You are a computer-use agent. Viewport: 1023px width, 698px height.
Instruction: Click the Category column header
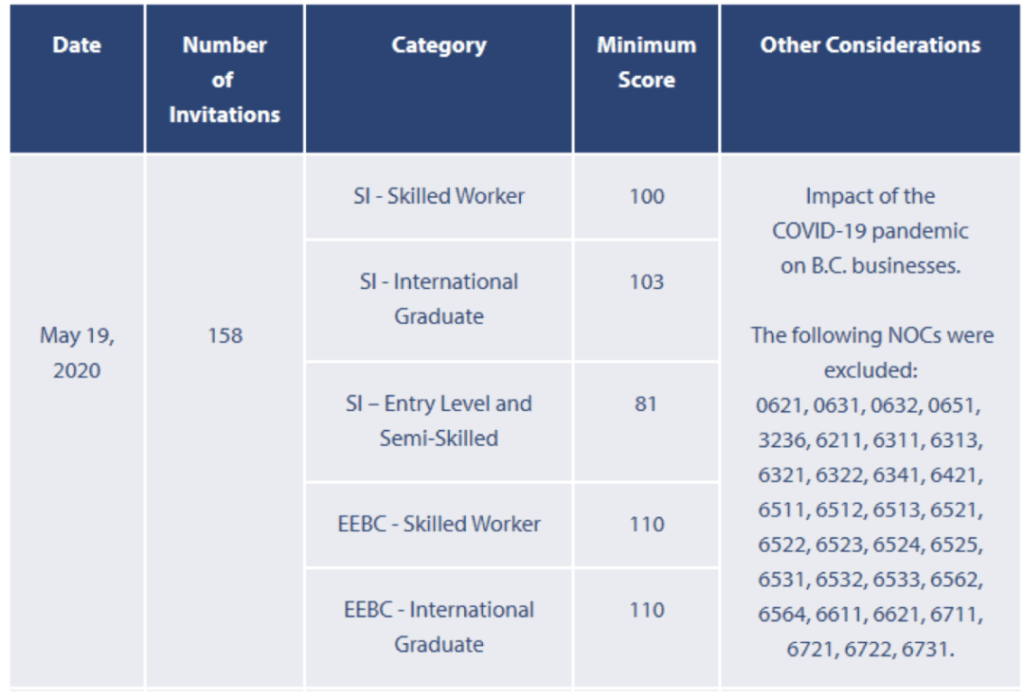[x=438, y=46]
